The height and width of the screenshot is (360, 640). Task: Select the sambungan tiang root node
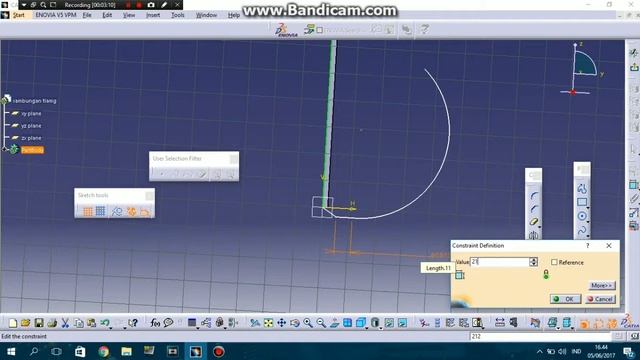pos(34,101)
